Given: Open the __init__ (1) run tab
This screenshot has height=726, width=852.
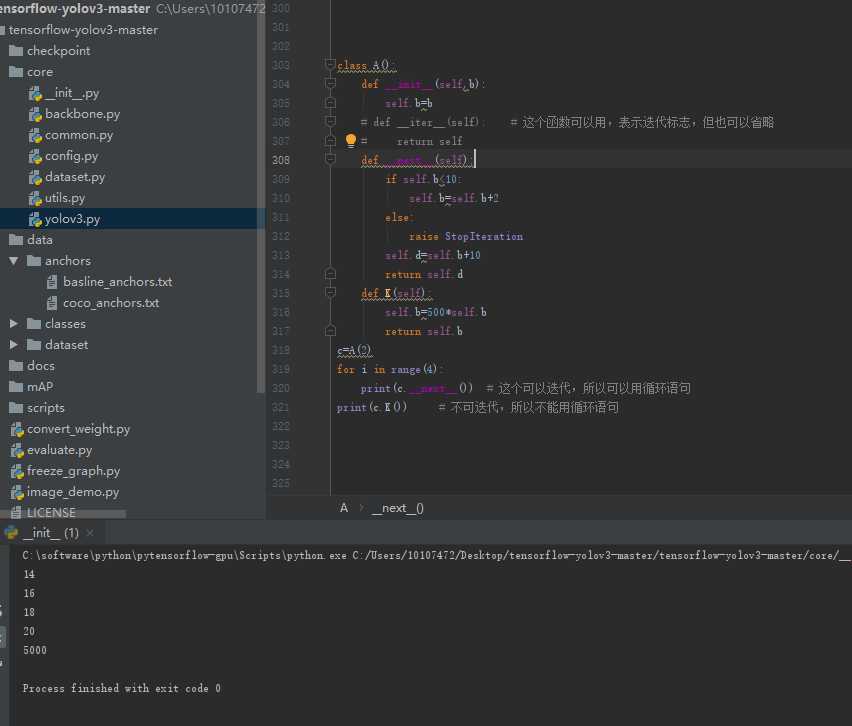Looking at the screenshot, I should tap(52, 533).
